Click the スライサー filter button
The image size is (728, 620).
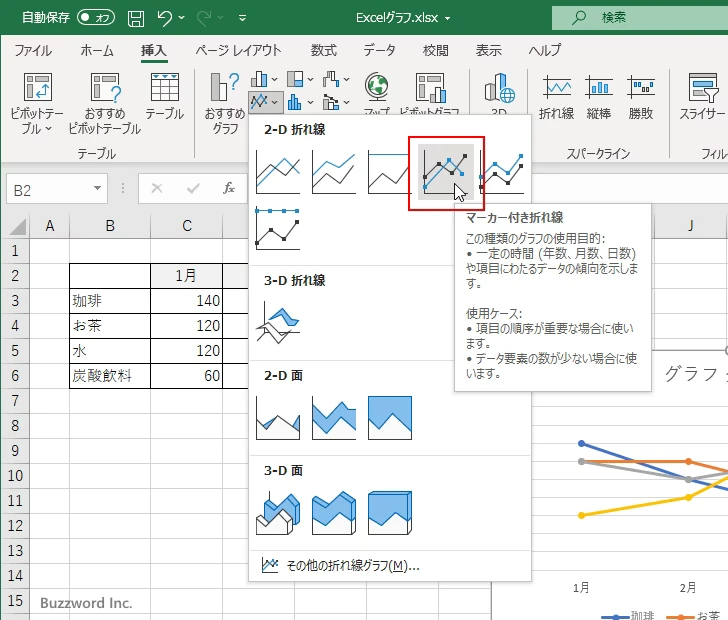(702, 98)
